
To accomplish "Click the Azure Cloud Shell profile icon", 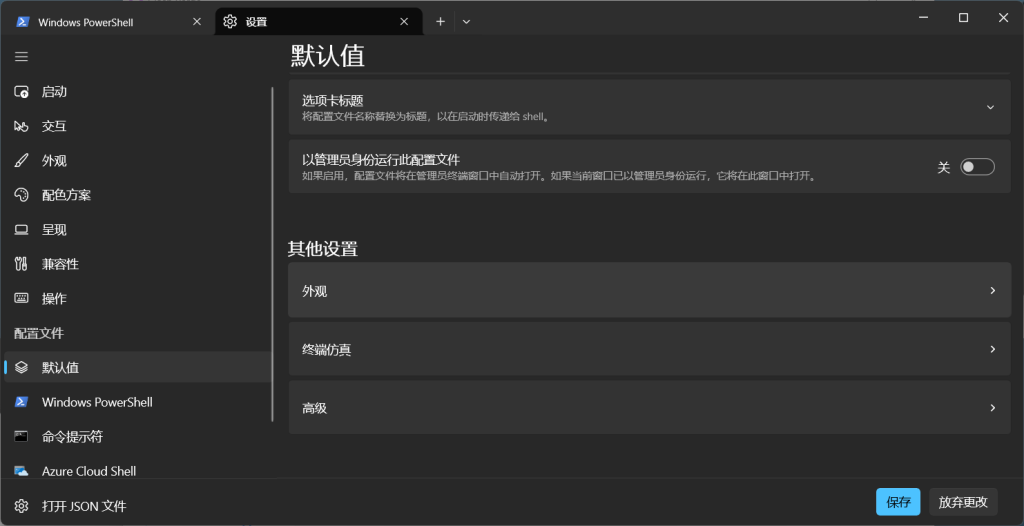I will [22, 470].
